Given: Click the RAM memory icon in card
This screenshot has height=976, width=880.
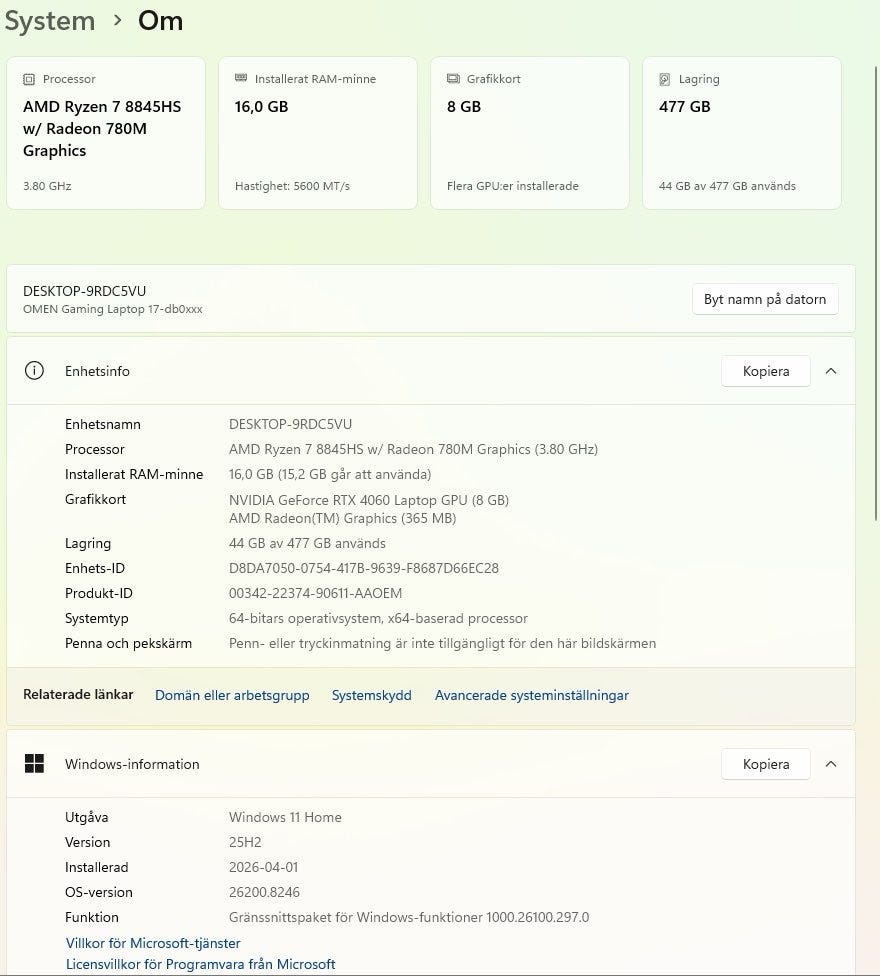Looking at the screenshot, I should coord(241,78).
